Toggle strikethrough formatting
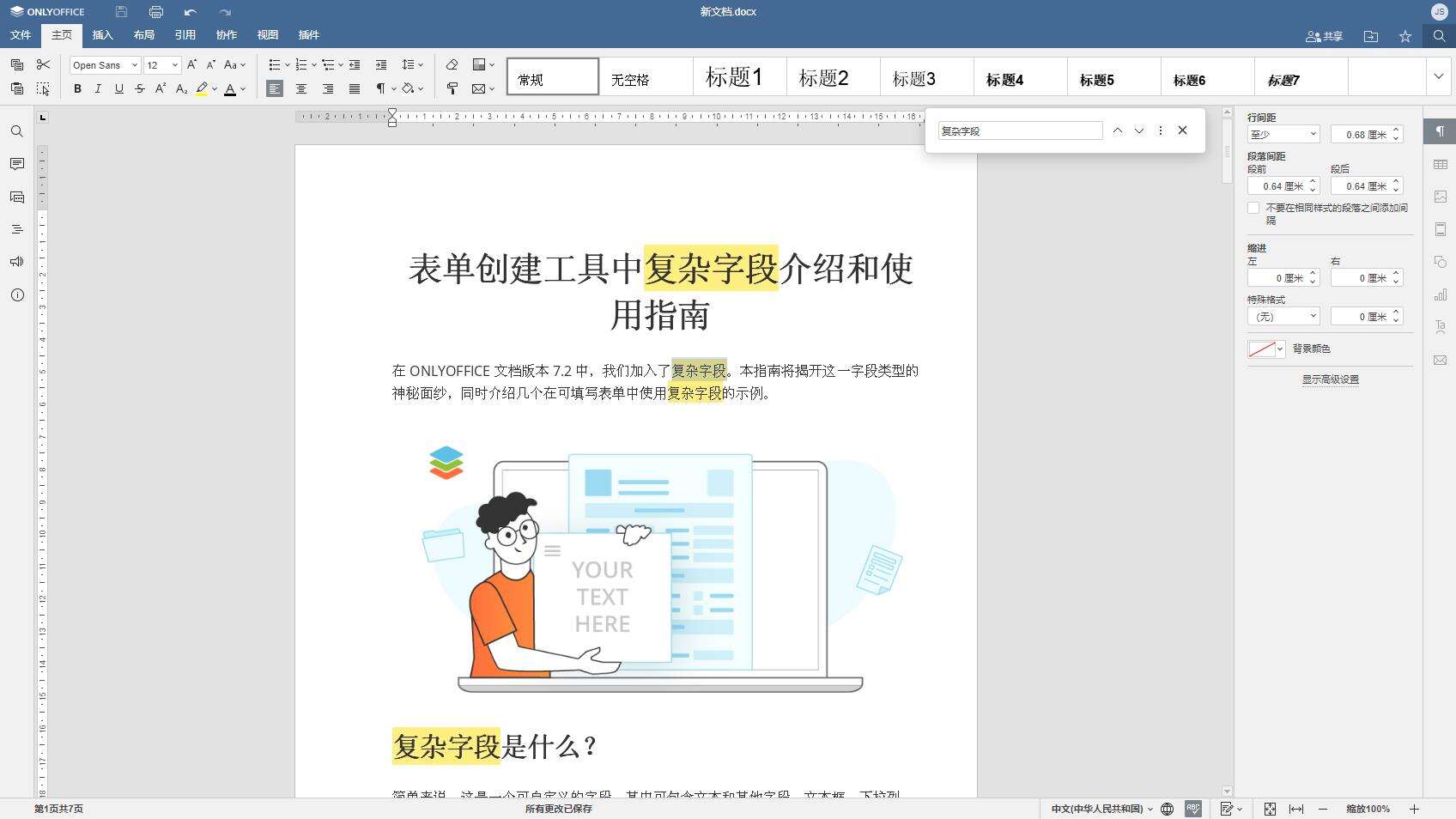The height and width of the screenshot is (819, 1456). [139, 88]
